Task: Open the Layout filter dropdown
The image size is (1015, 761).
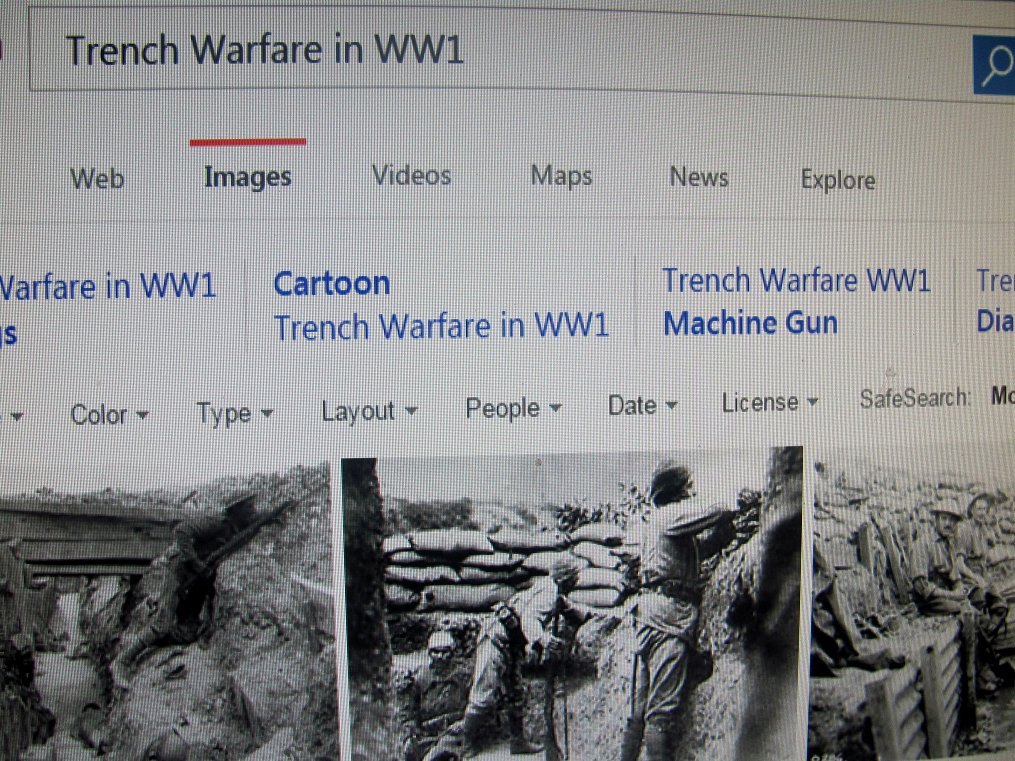Action: point(370,411)
